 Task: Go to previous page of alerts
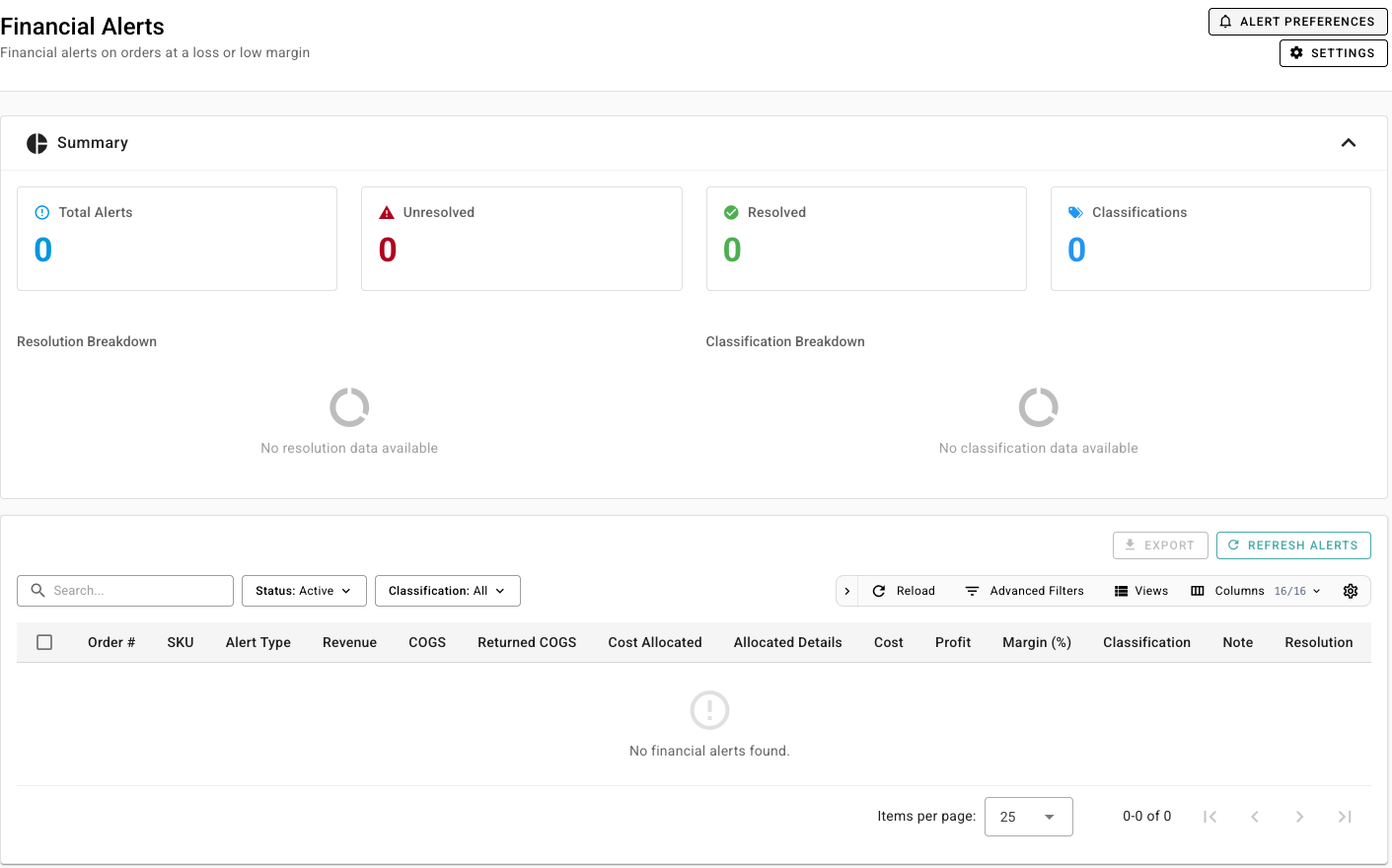point(1255,817)
